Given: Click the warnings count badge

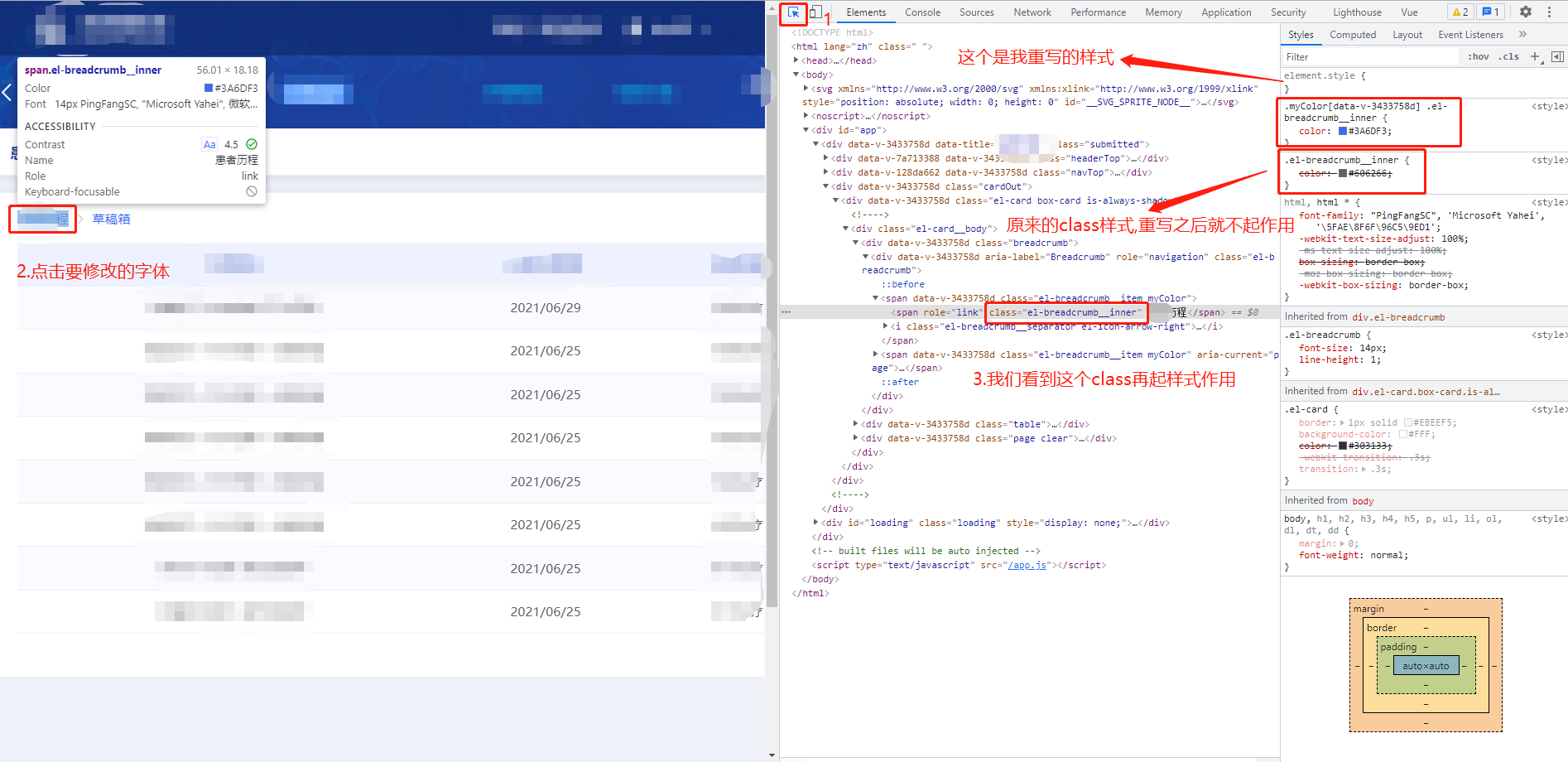Looking at the screenshot, I should [x=1460, y=12].
